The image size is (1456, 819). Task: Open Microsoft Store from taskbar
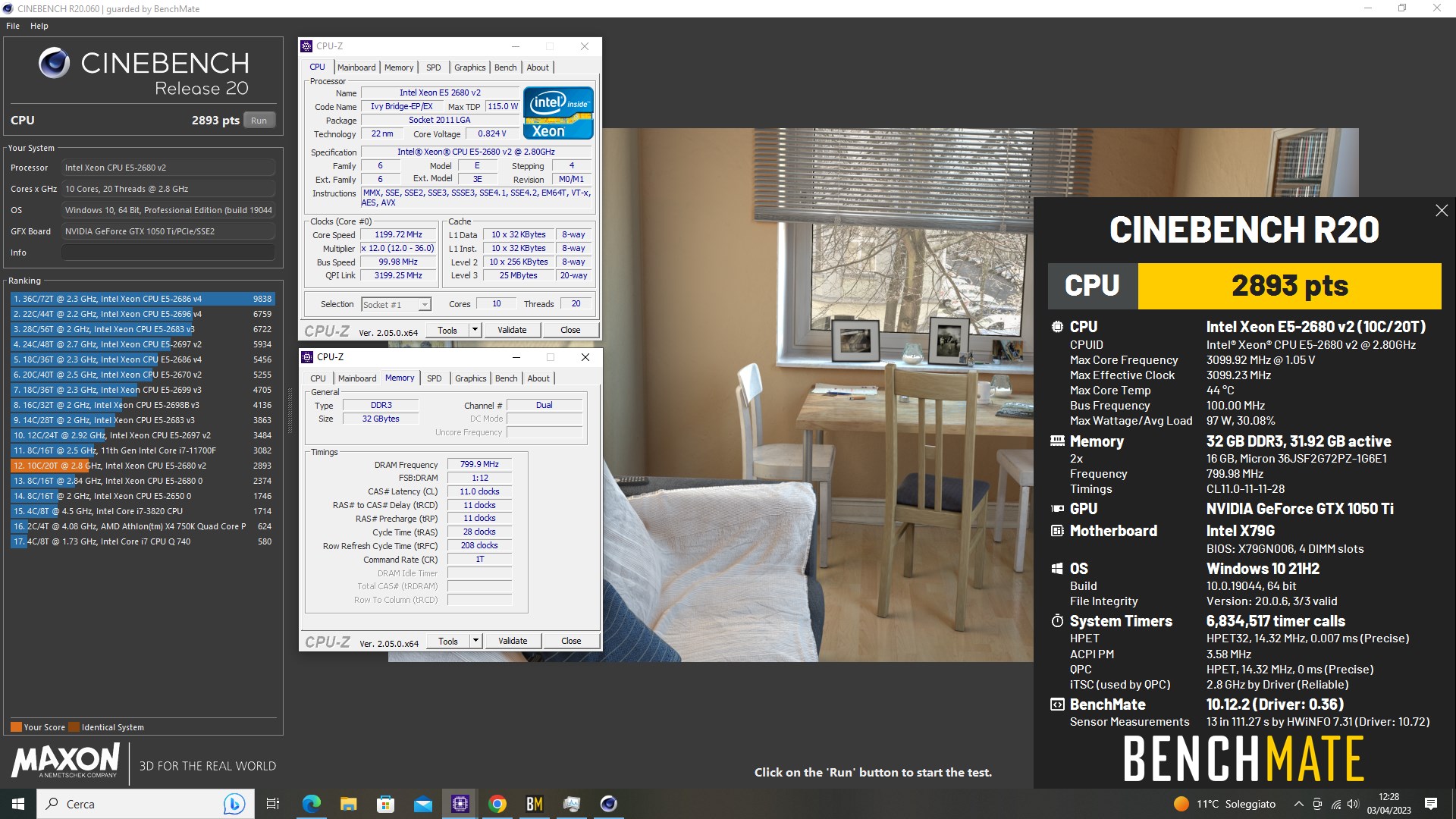[x=385, y=804]
